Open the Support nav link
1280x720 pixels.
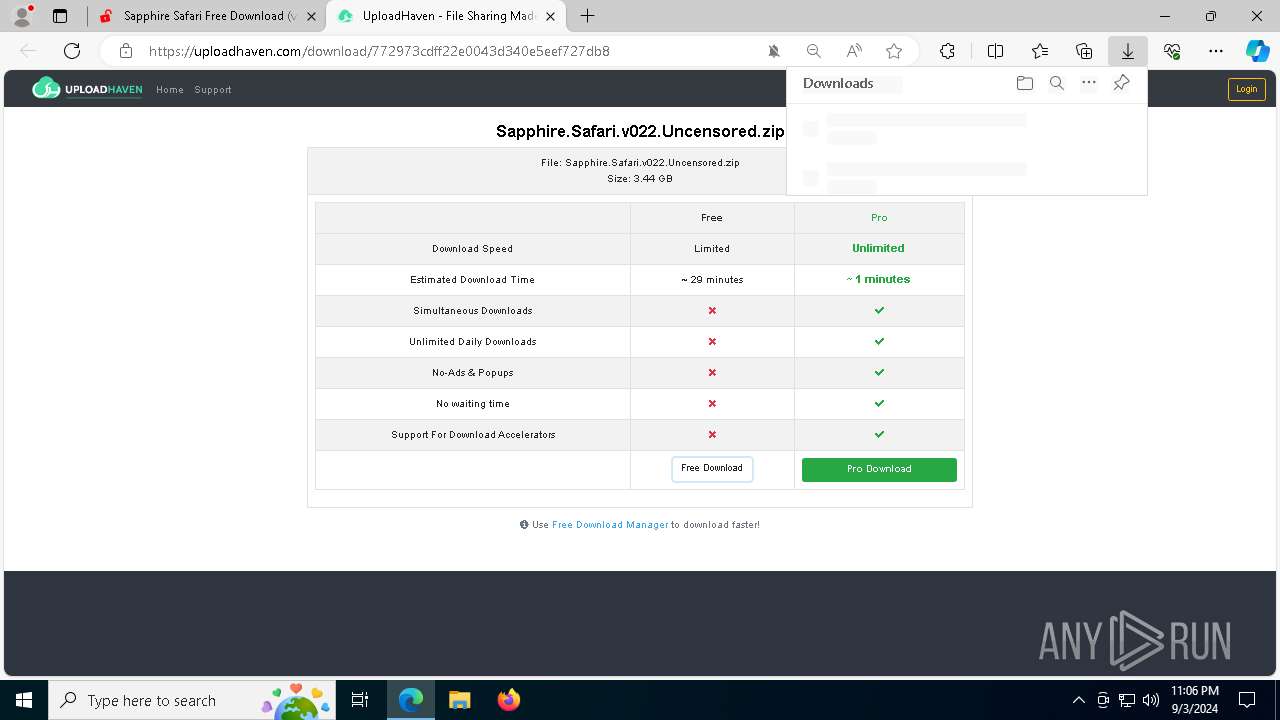[213, 90]
